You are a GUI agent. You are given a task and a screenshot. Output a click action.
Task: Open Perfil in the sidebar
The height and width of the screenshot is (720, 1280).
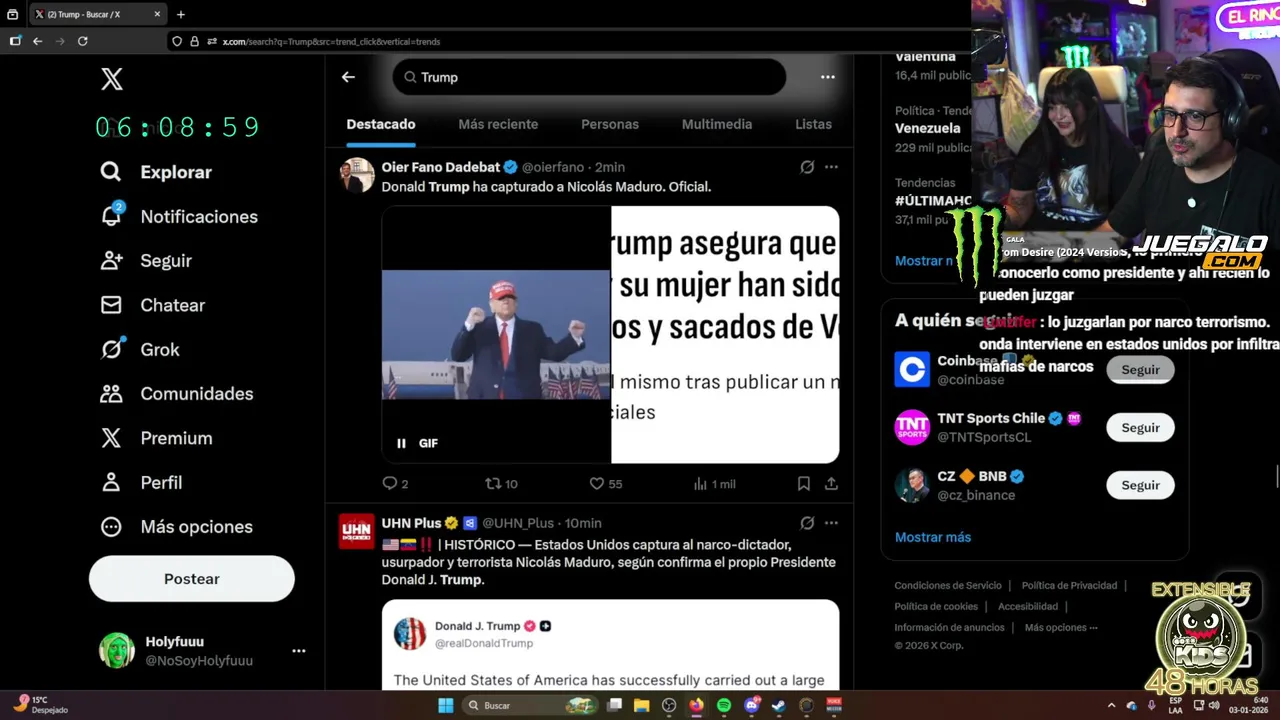(141, 482)
